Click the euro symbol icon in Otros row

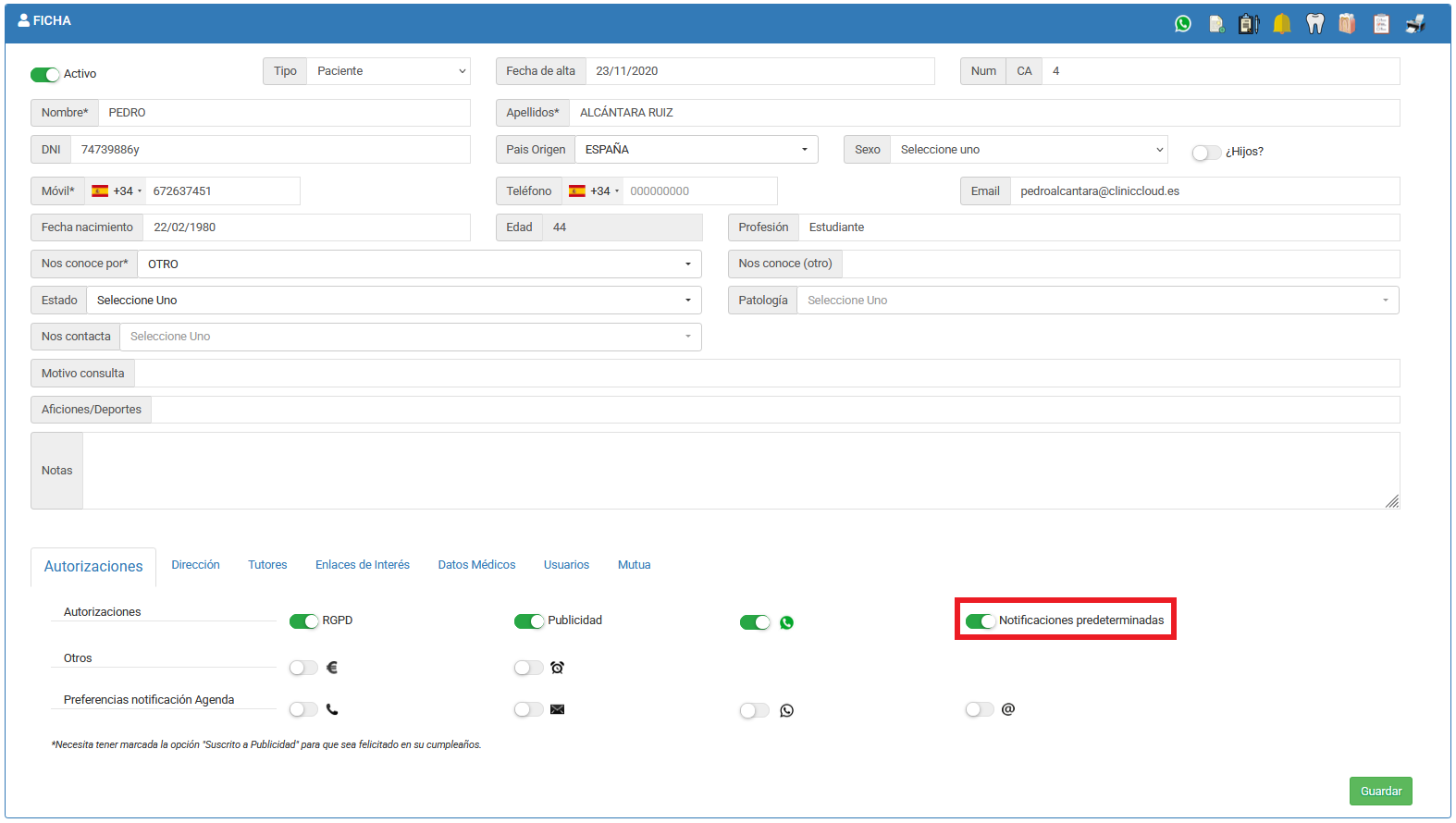point(332,667)
